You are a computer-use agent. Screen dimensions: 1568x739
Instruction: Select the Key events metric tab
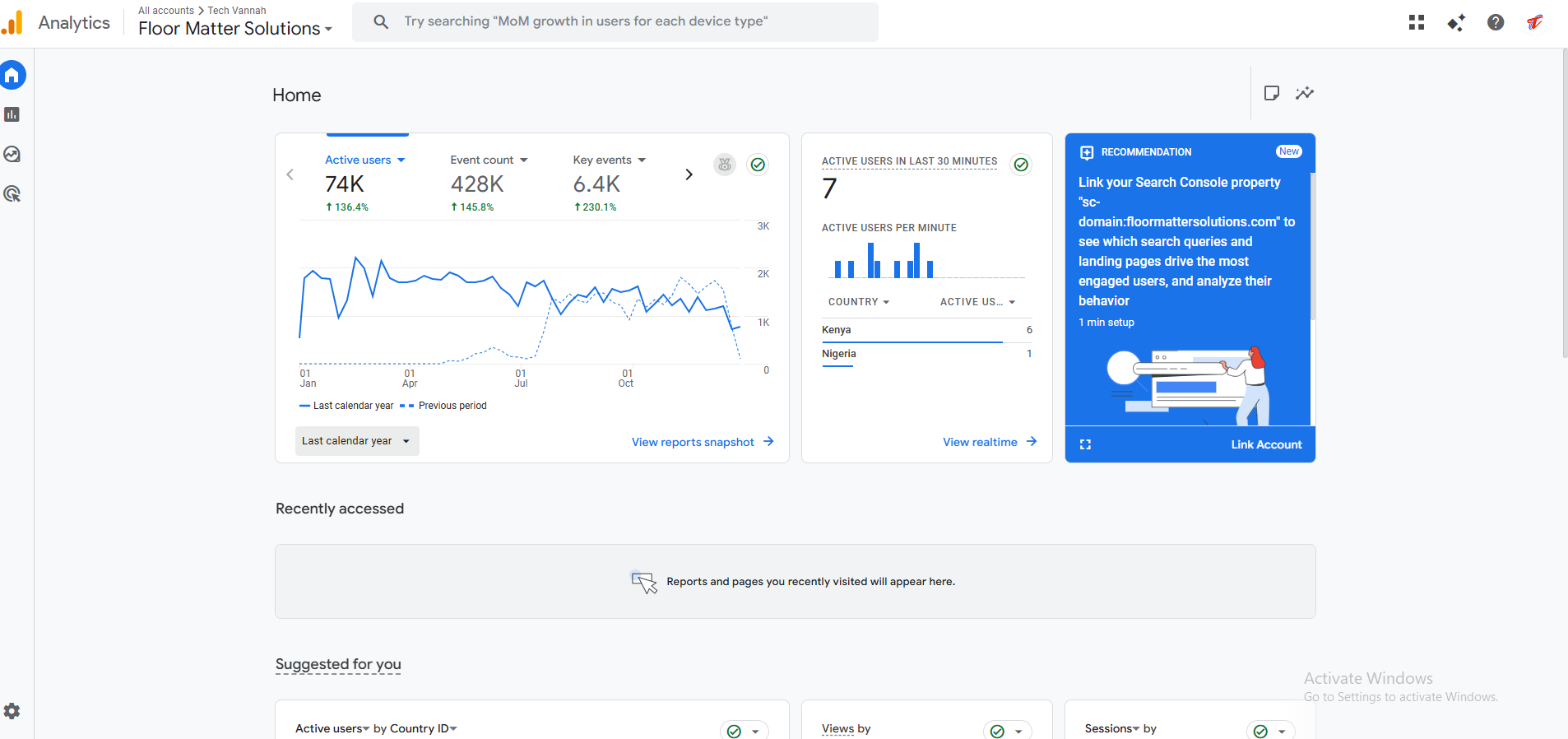click(x=609, y=160)
